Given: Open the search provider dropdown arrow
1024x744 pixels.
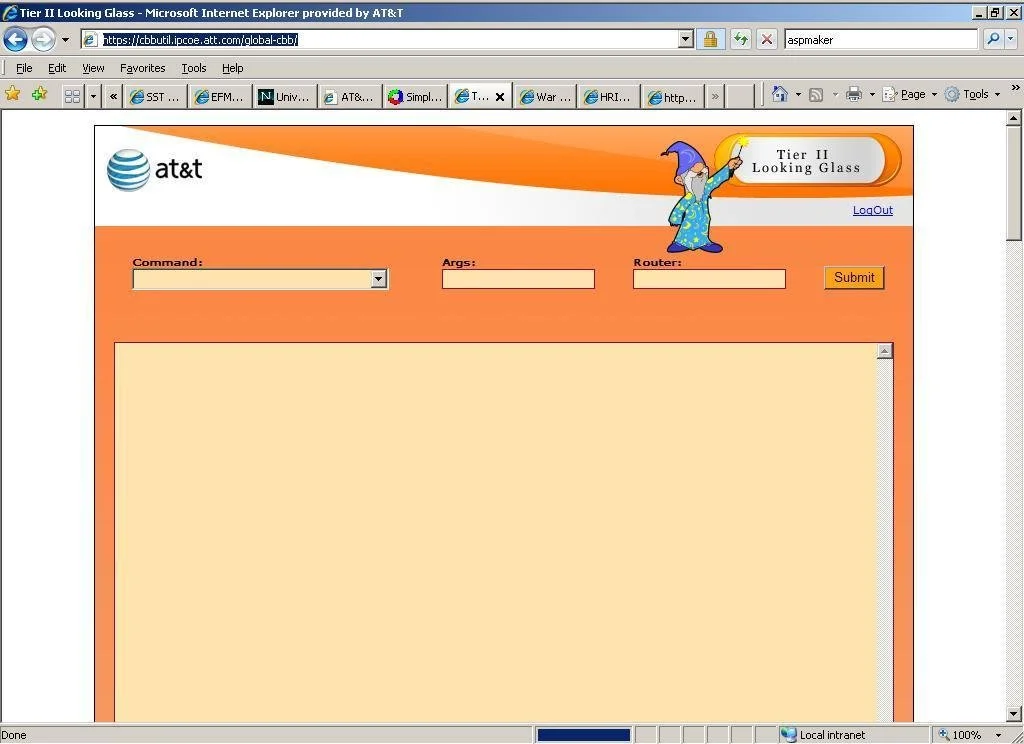Looking at the screenshot, I should click(x=1010, y=39).
